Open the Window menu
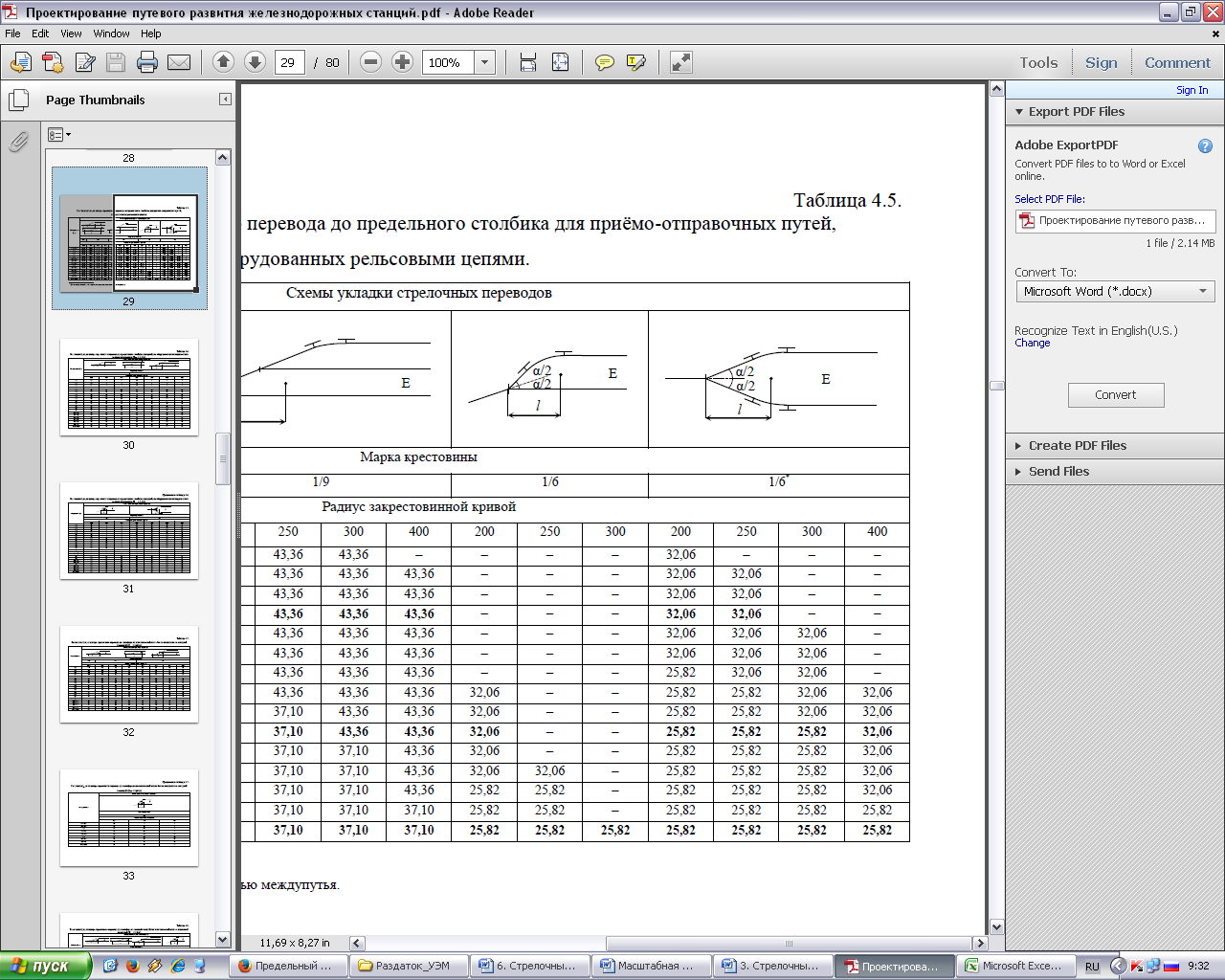The image size is (1225, 980). coord(111,33)
